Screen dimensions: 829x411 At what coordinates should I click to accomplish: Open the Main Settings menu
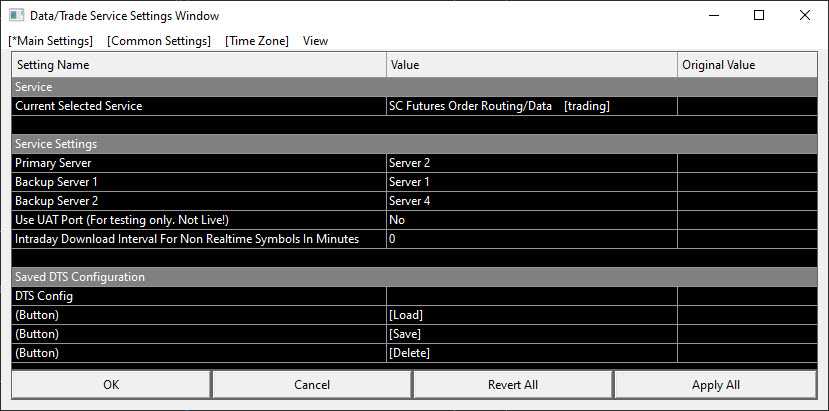click(50, 41)
